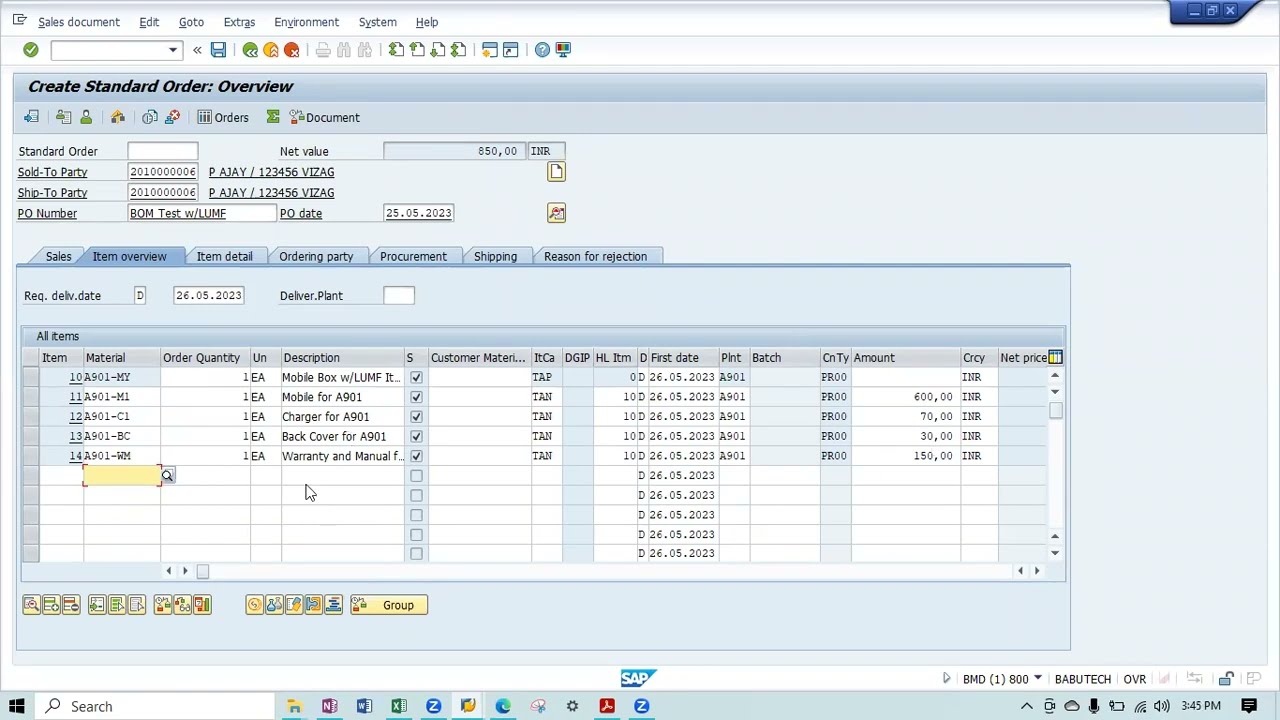Viewport: 1280px width, 720px height.
Task: Click the Standard Order number field
Action: click(162, 151)
